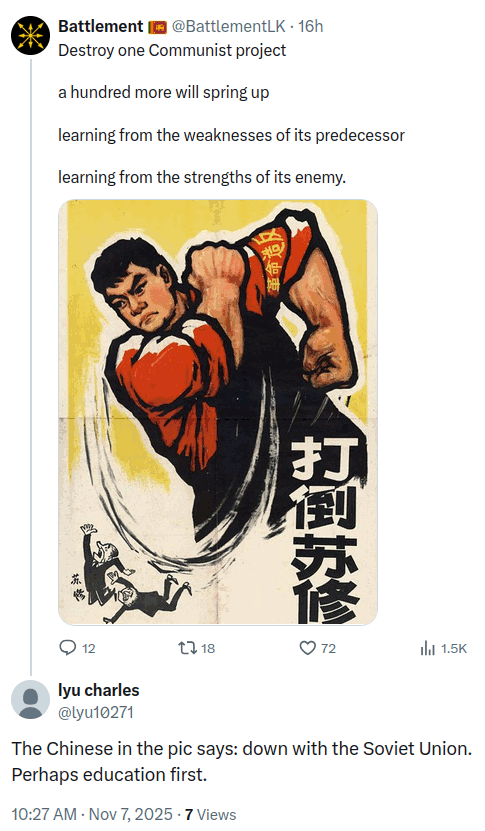Image resolution: width=485 pixels, height=831 pixels.
Task: Like the Battlement post via the heart icon
Action: click(307, 648)
